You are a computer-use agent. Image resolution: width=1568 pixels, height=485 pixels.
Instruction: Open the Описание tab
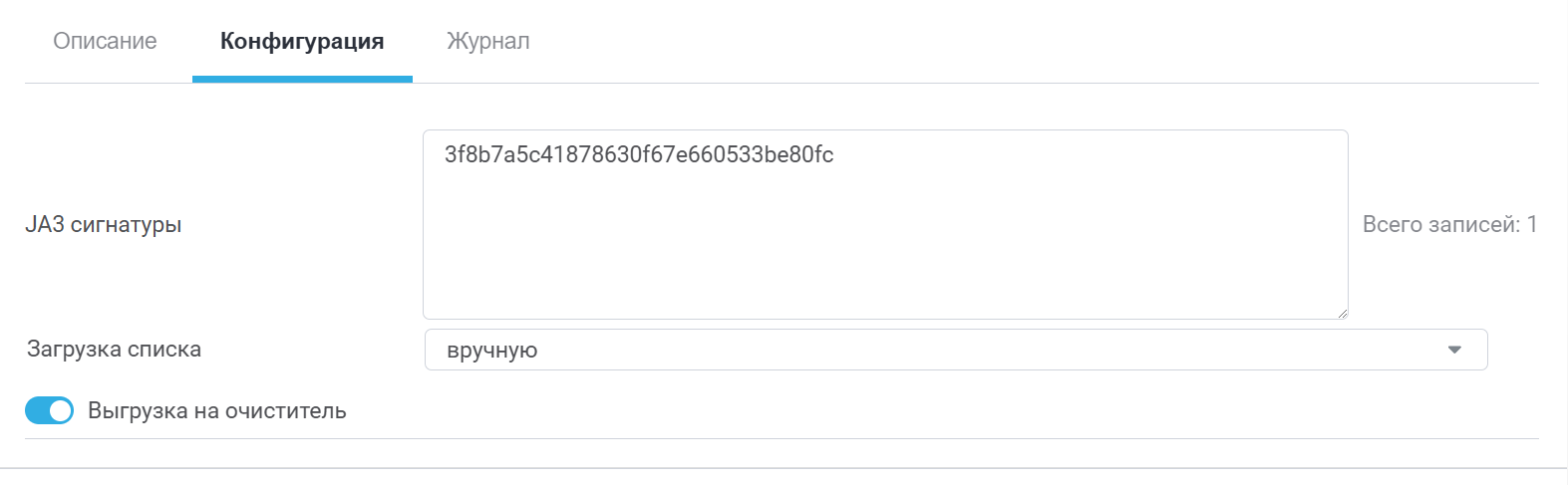105,41
